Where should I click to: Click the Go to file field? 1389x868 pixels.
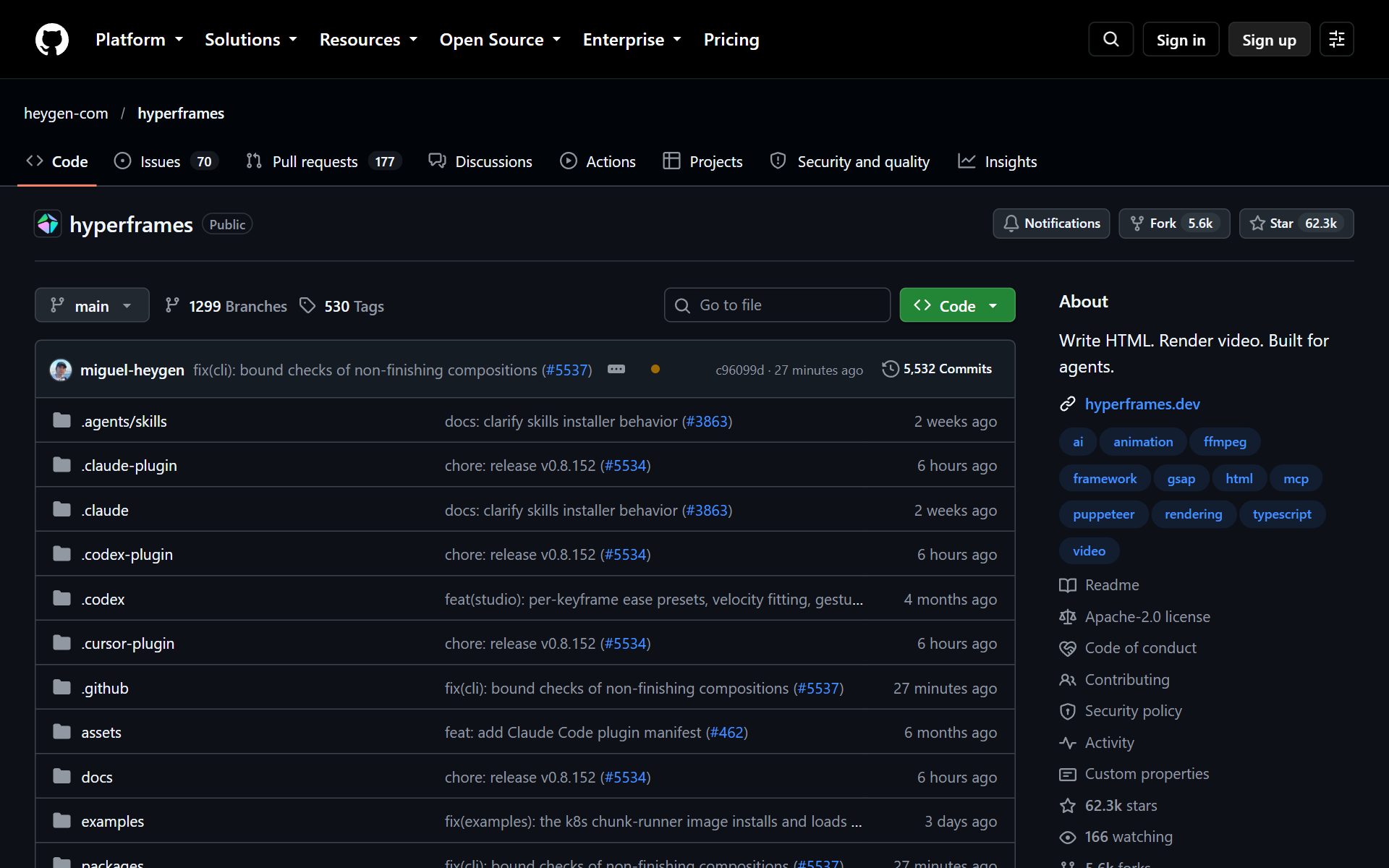(777, 305)
